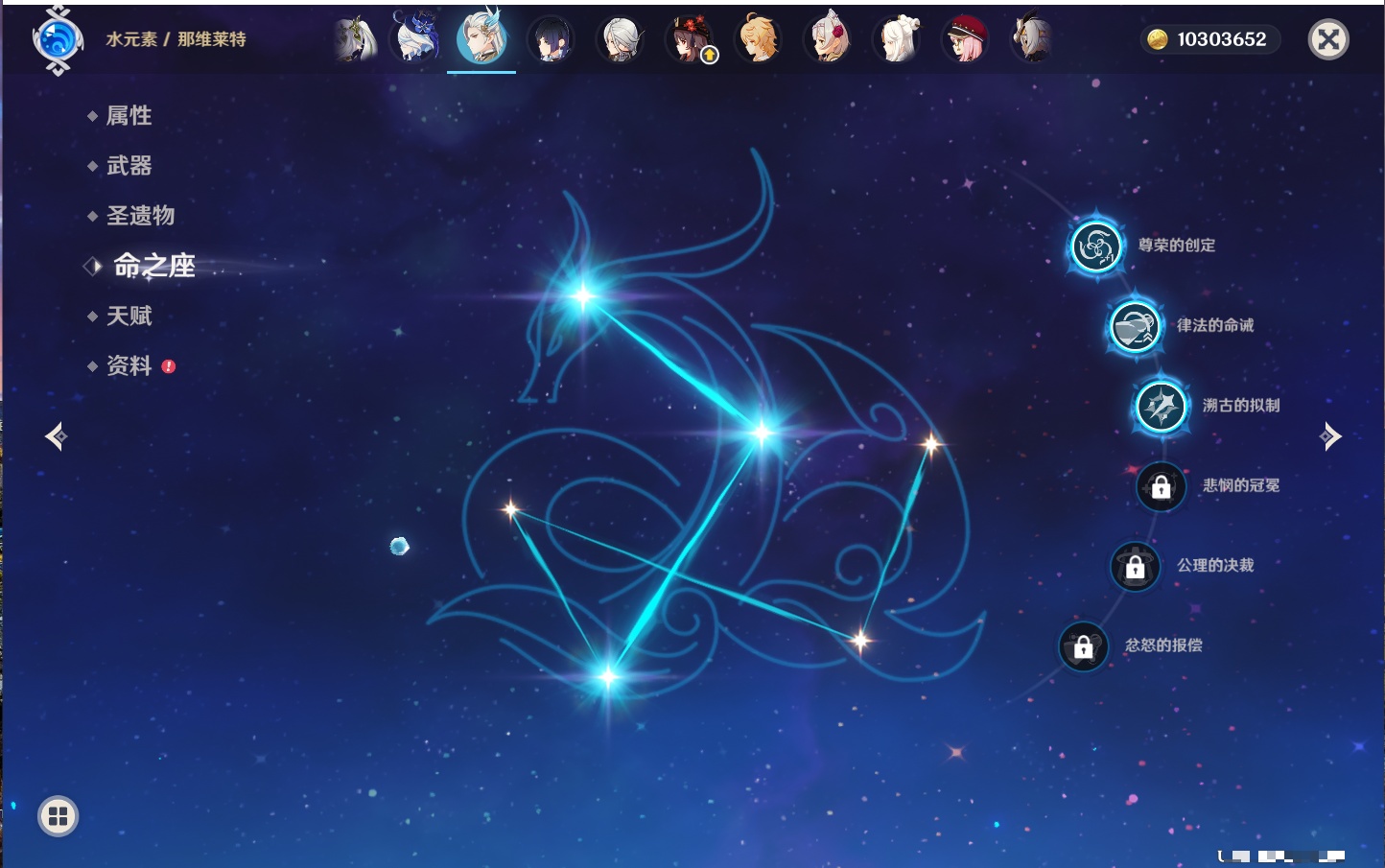Go to next character with right arrow
Image resolution: width=1385 pixels, height=868 pixels.
(x=1330, y=436)
